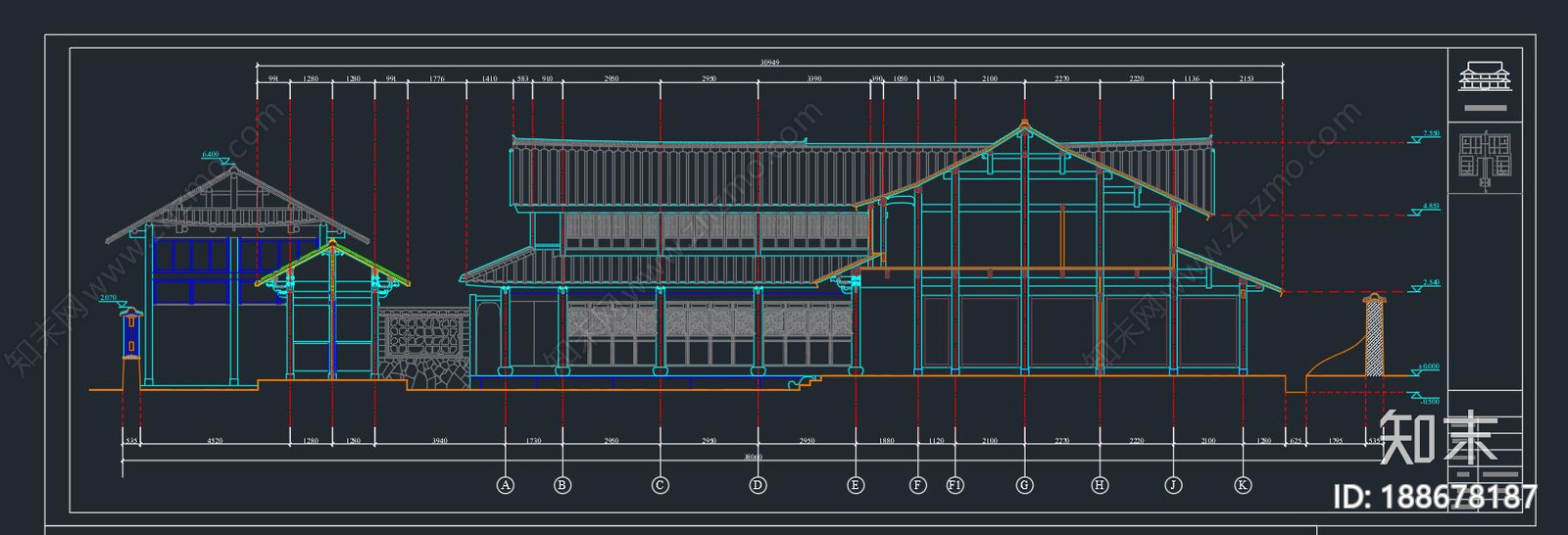Viewport: 1568px width, 535px height.
Task: Select the 1136 dimension text
Action: pos(1192,78)
